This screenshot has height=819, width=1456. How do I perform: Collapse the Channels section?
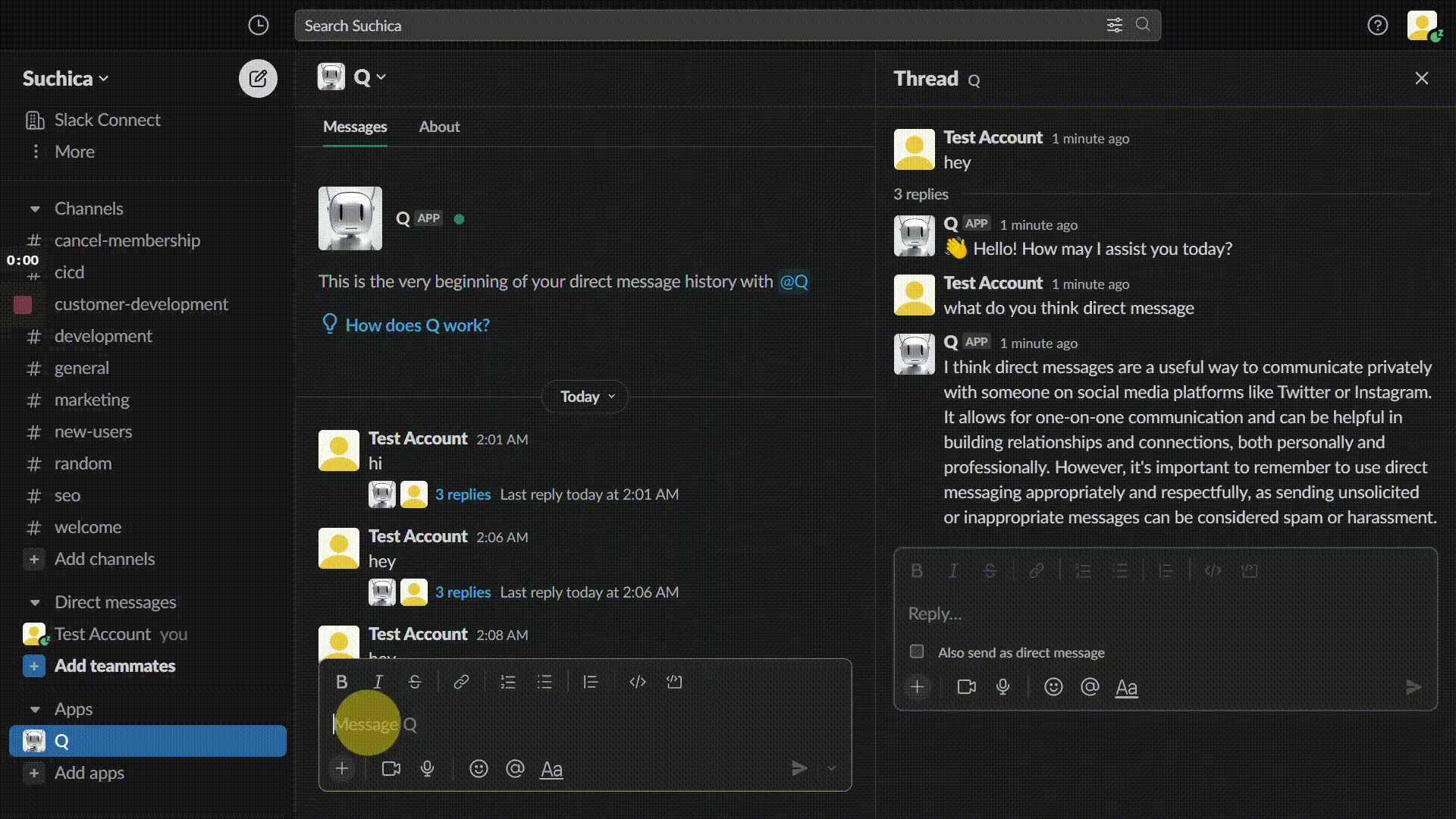35,209
